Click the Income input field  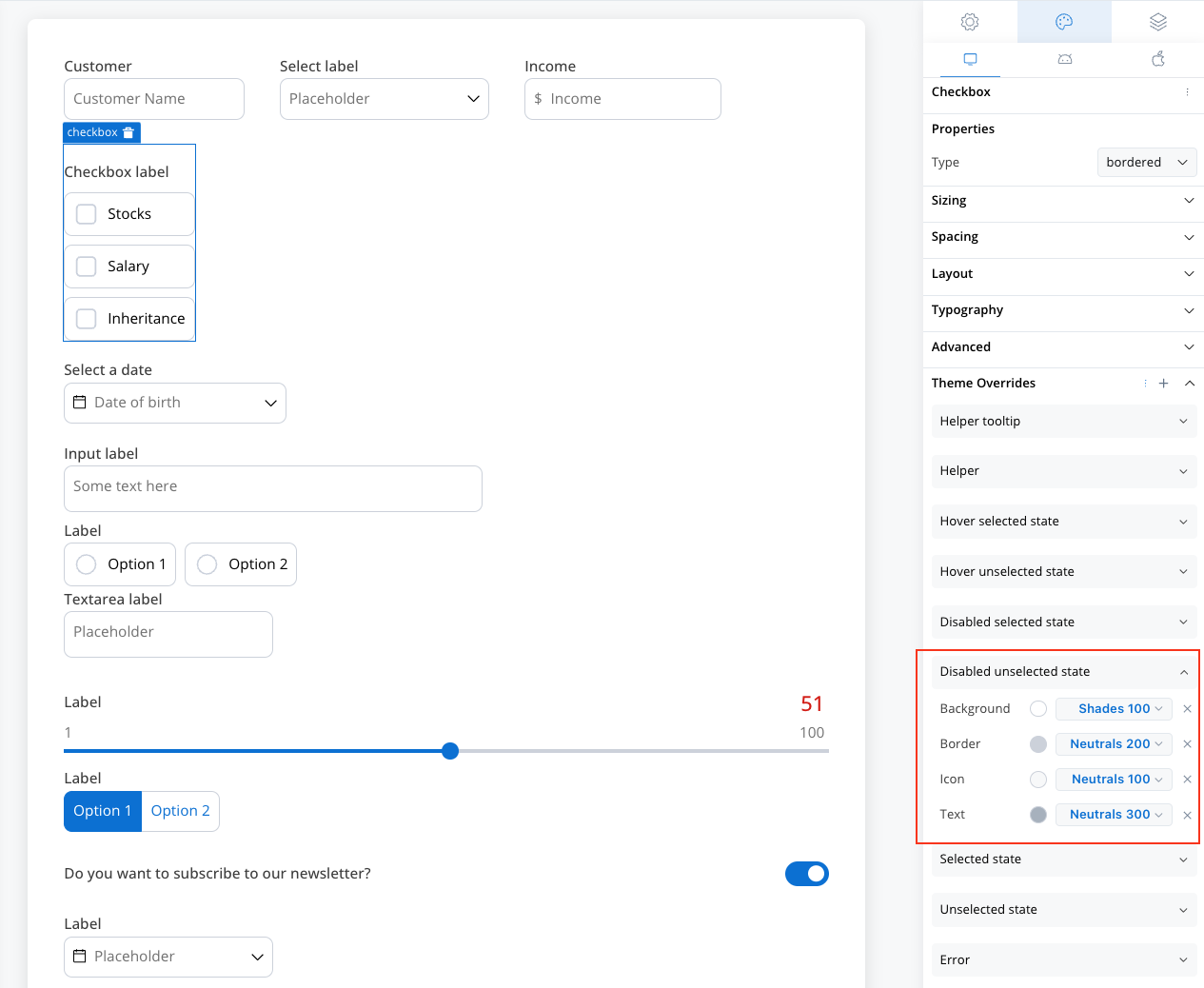click(622, 99)
